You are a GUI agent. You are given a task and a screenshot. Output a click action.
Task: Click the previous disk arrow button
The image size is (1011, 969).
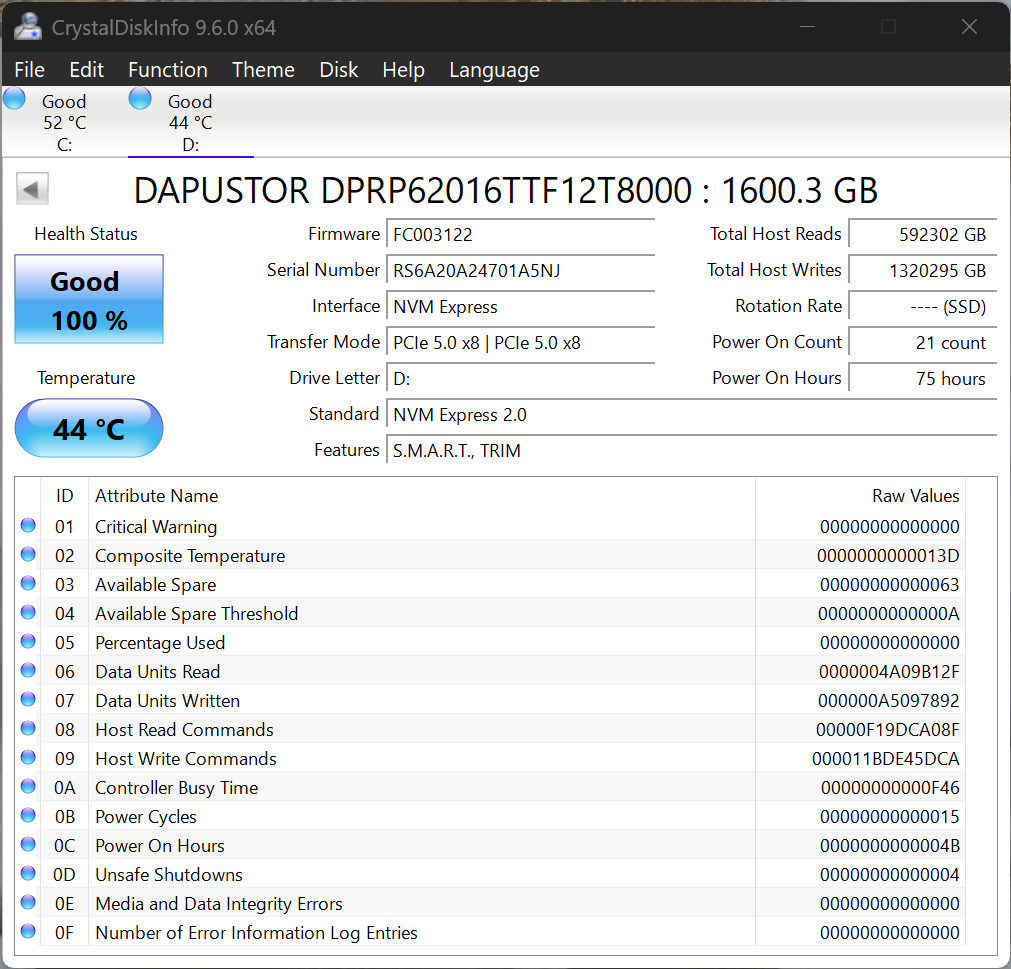pos(33,189)
